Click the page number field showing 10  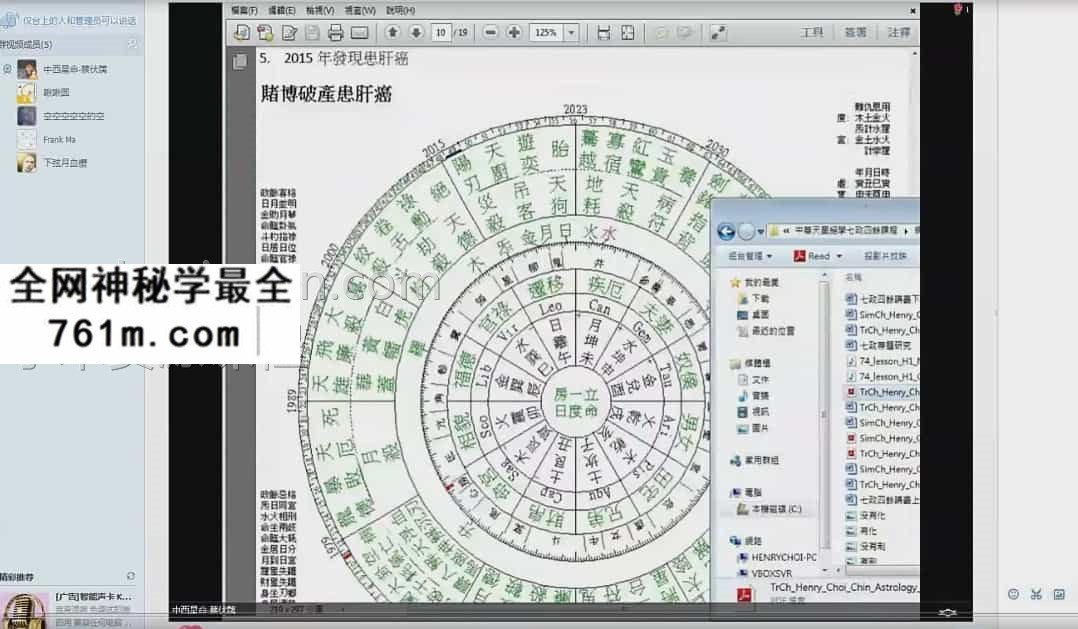441,32
